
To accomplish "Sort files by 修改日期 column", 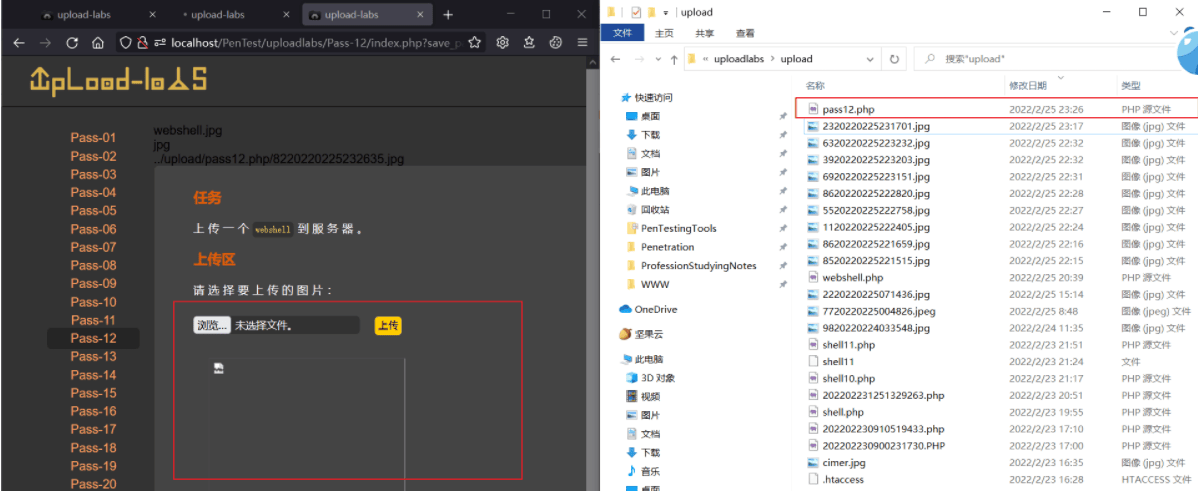I will tap(1028, 86).
